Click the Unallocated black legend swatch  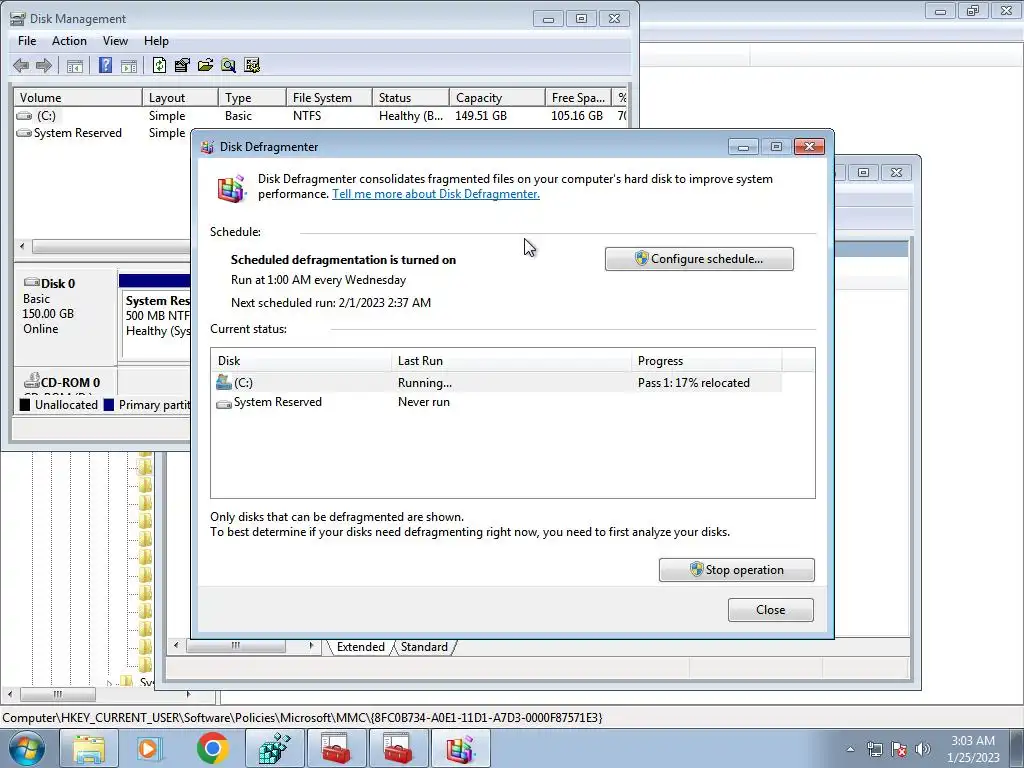tap(25, 405)
